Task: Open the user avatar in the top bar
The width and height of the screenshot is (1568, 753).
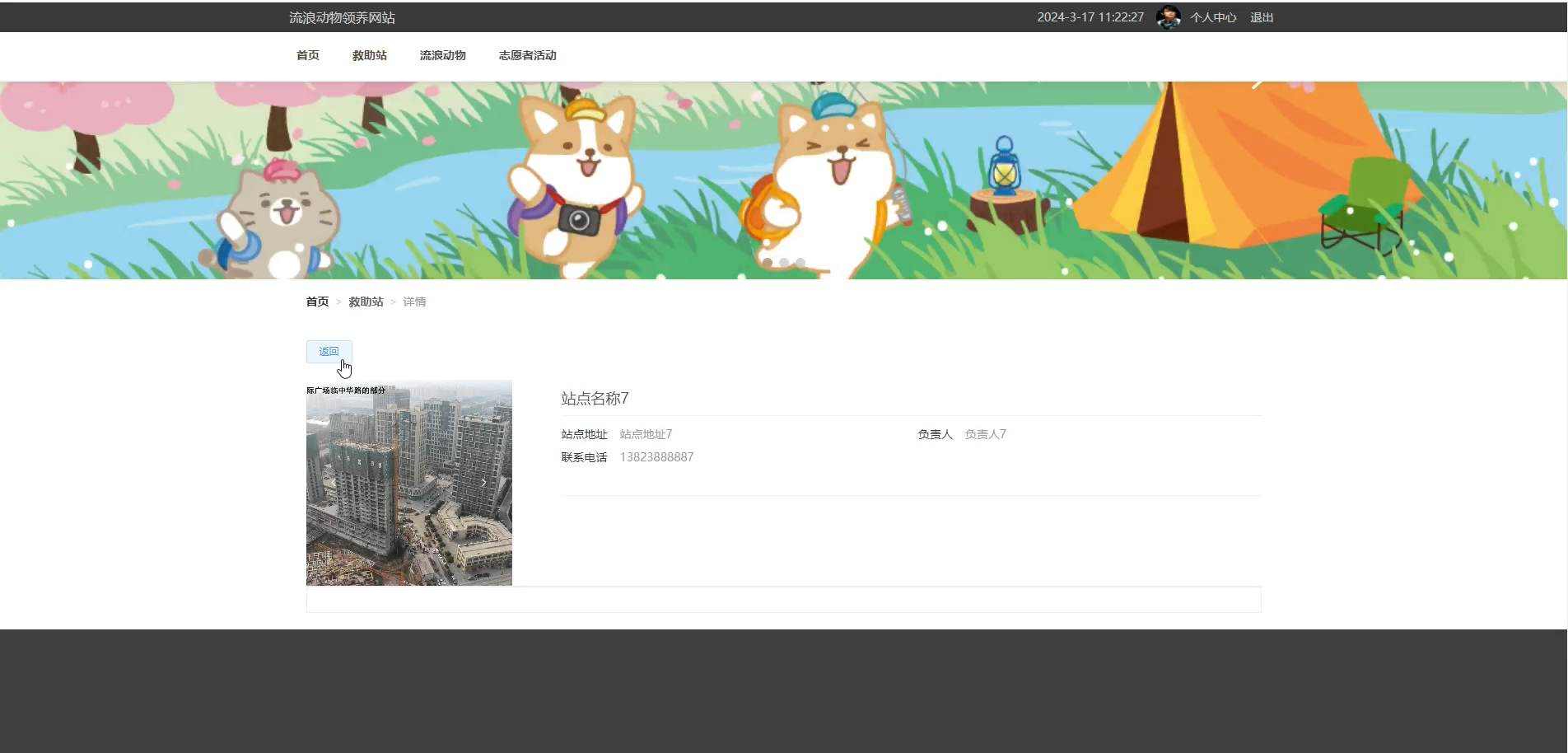Action: [x=1168, y=17]
